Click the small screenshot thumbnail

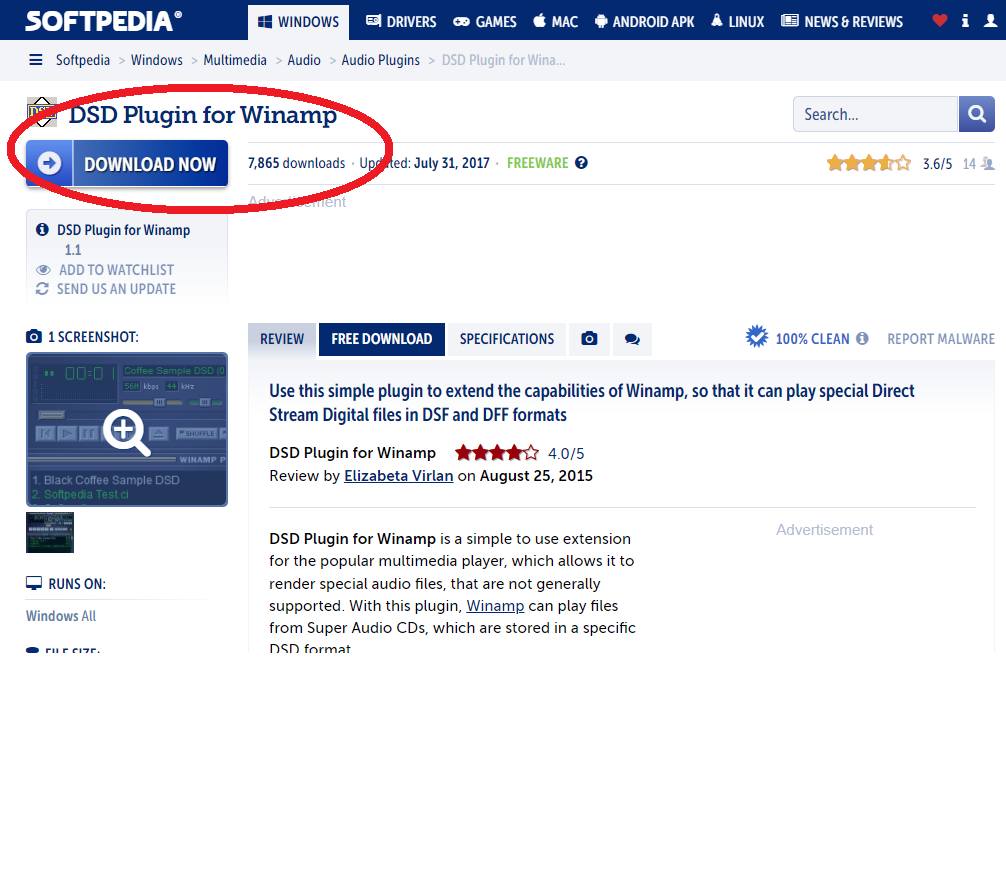pos(50,532)
